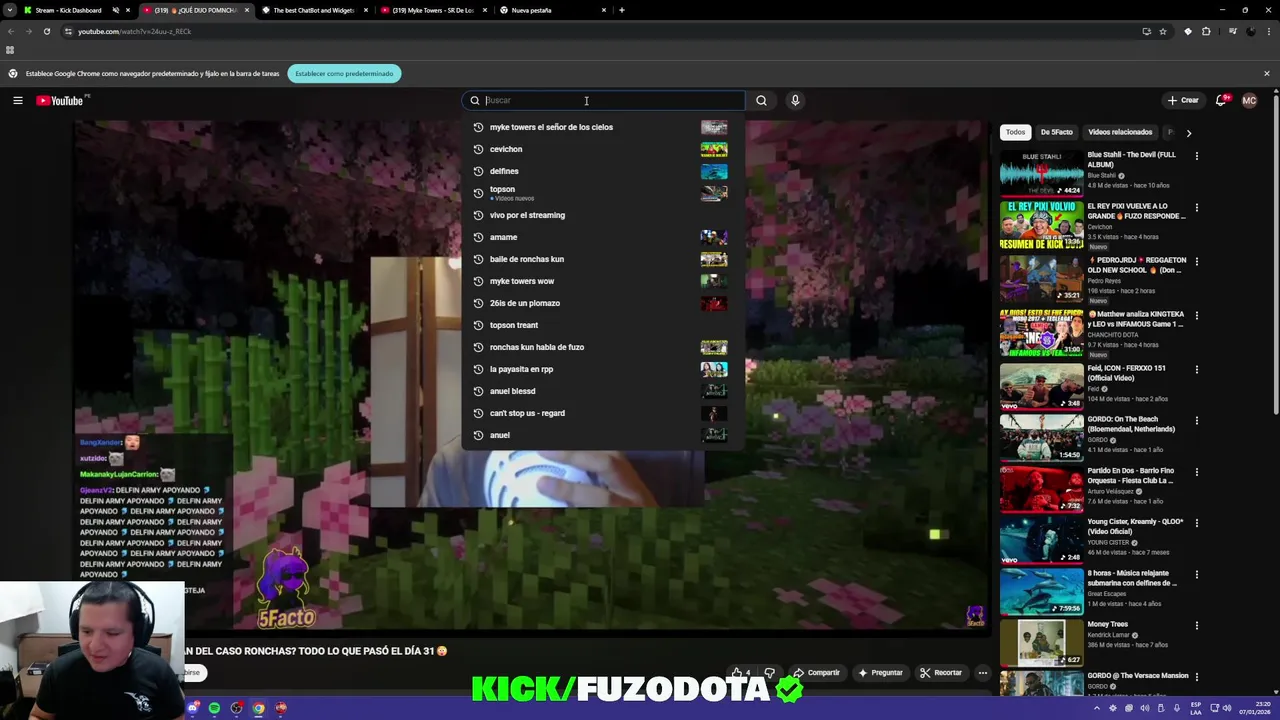Click thumbnail beside 'delfines' suggestion
The height and width of the screenshot is (720, 1280).
[714, 171]
